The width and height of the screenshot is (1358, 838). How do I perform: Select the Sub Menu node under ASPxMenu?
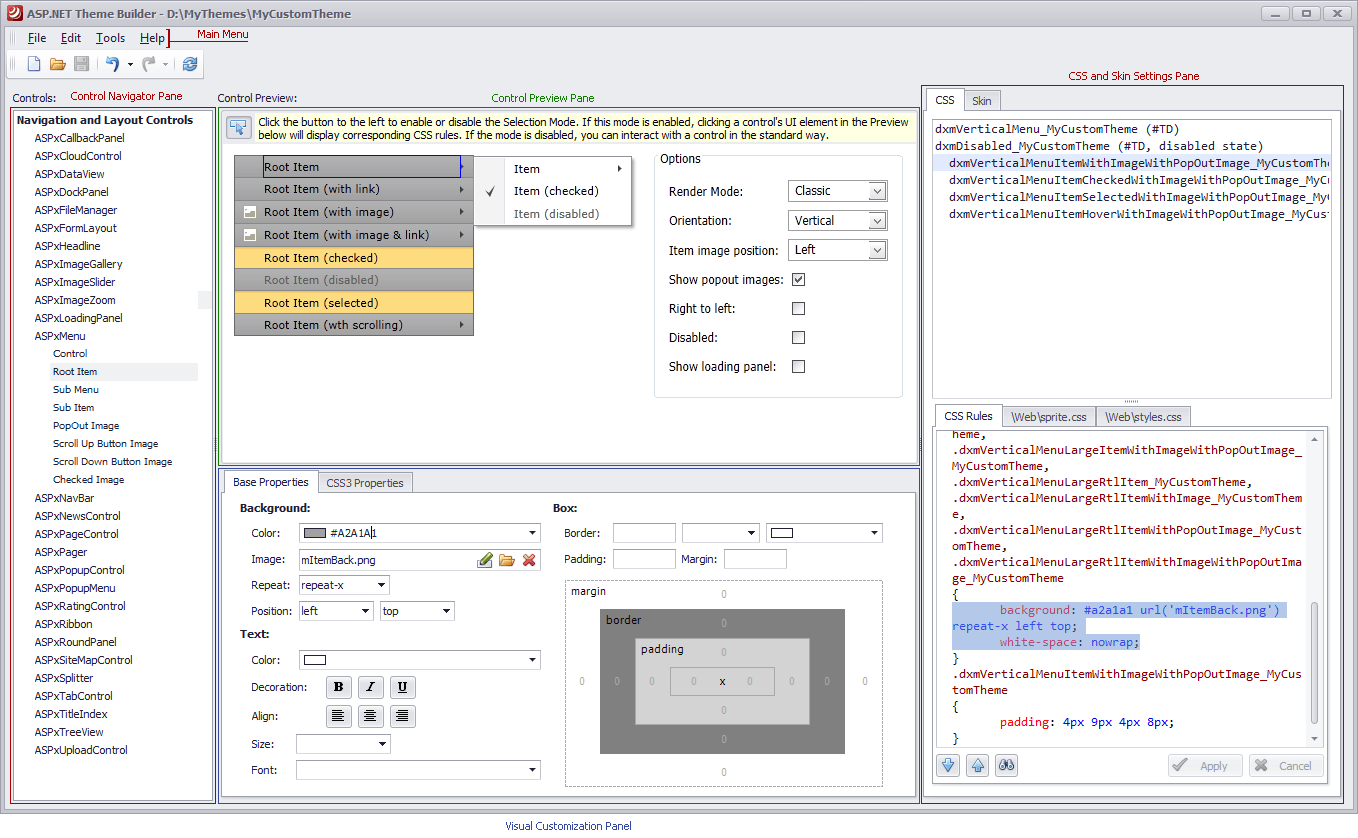[x=76, y=390]
